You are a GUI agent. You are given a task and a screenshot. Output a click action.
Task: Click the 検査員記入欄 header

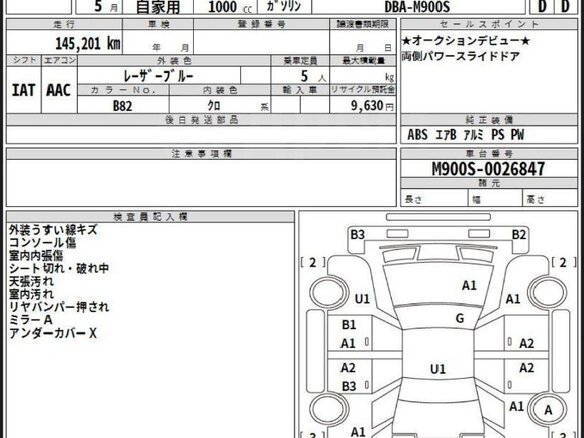click(150, 217)
